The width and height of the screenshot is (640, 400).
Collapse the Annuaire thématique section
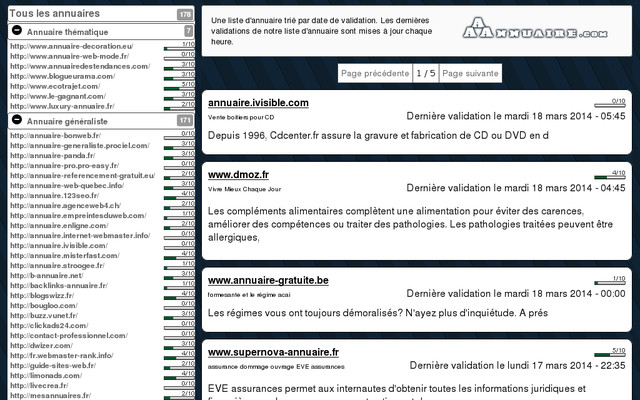17,30
